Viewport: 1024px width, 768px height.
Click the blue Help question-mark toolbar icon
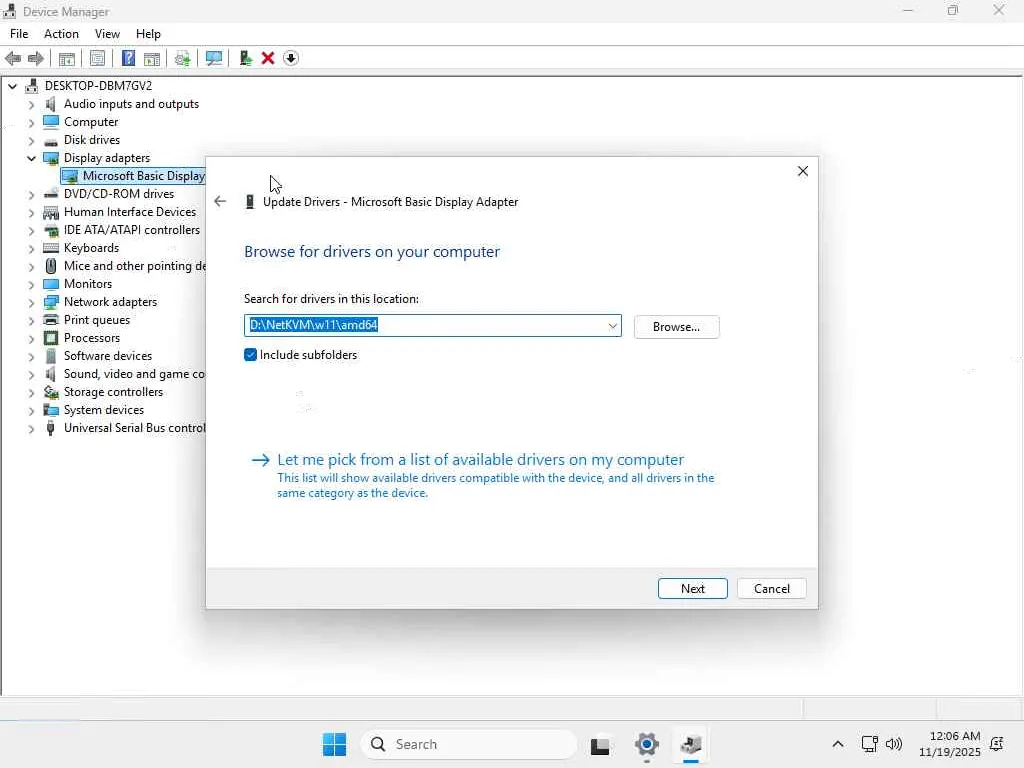click(x=129, y=58)
